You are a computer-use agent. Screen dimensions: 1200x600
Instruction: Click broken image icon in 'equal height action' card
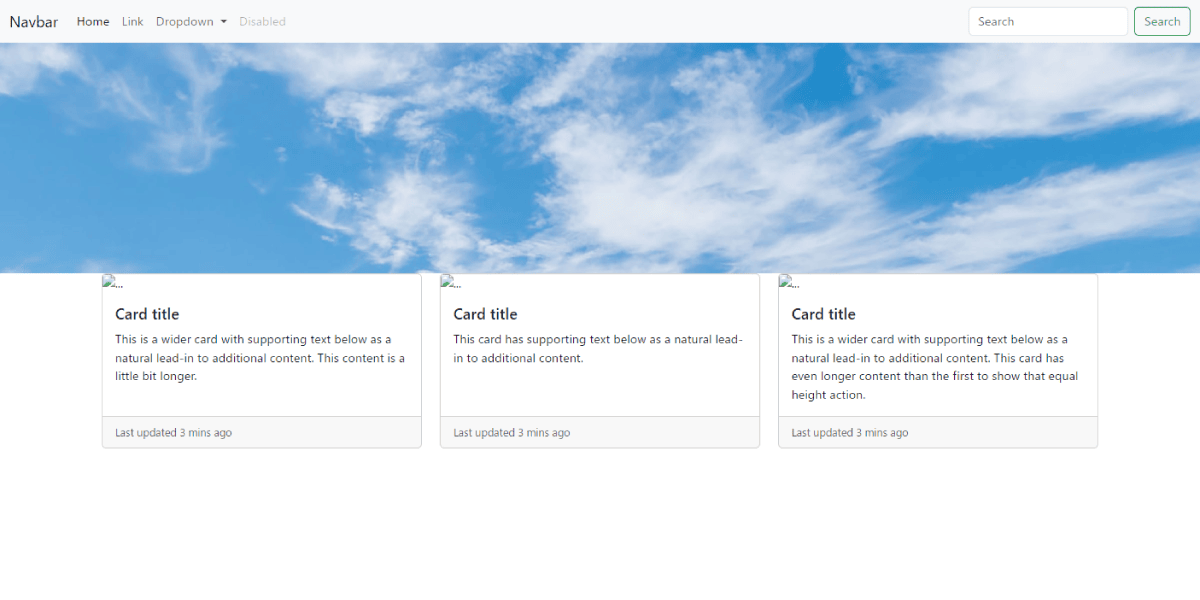click(x=788, y=282)
